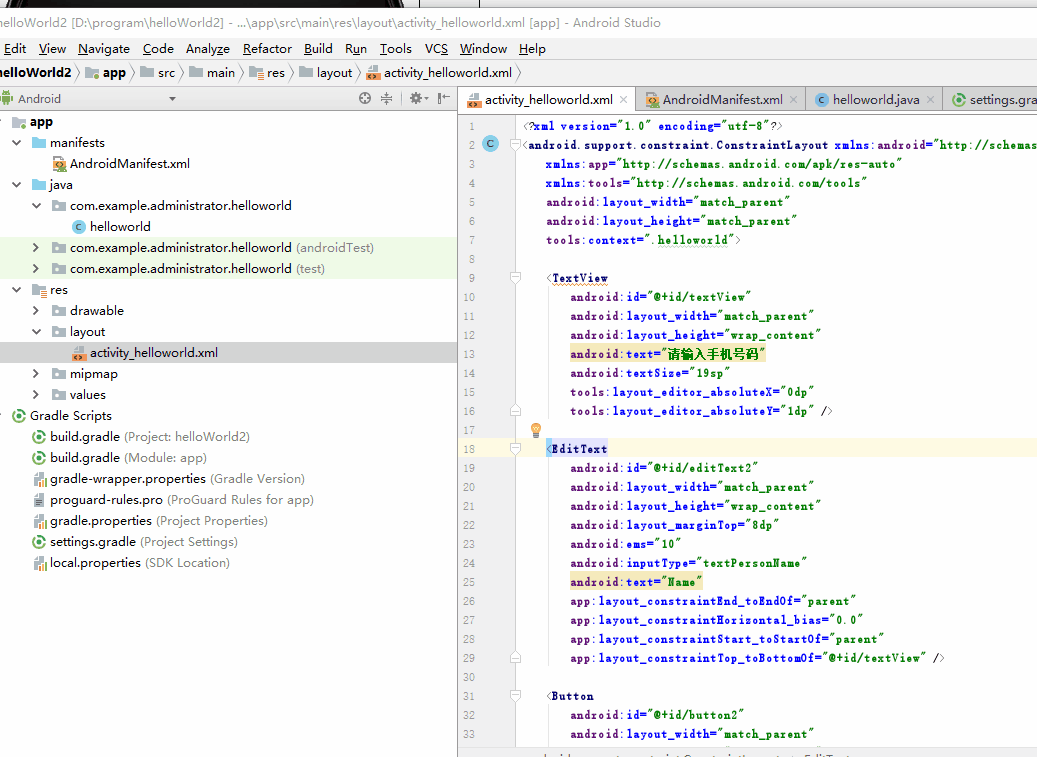Expand the (test) package
Screen dimensions: 1037x757
tap(36, 269)
